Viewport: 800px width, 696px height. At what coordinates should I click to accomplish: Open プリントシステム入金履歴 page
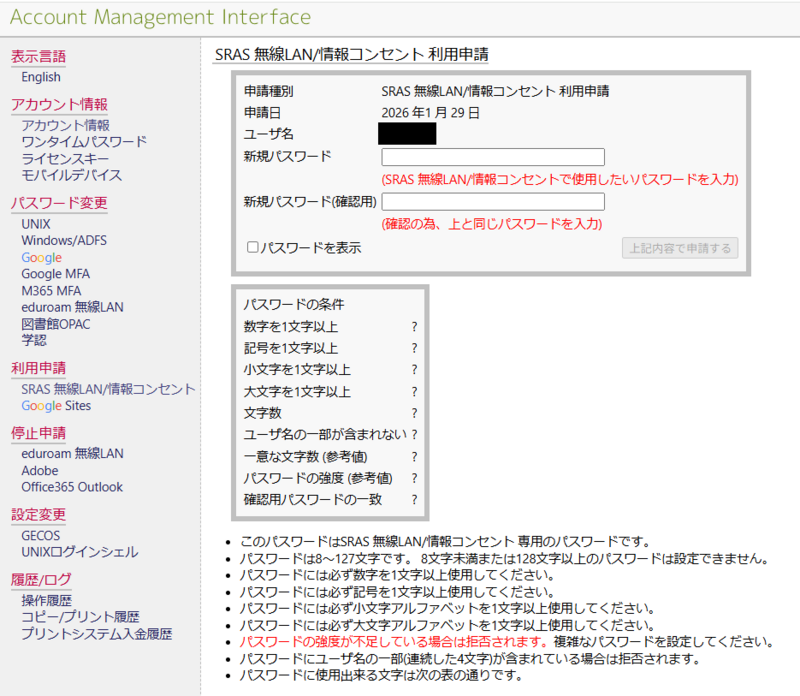[96, 634]
